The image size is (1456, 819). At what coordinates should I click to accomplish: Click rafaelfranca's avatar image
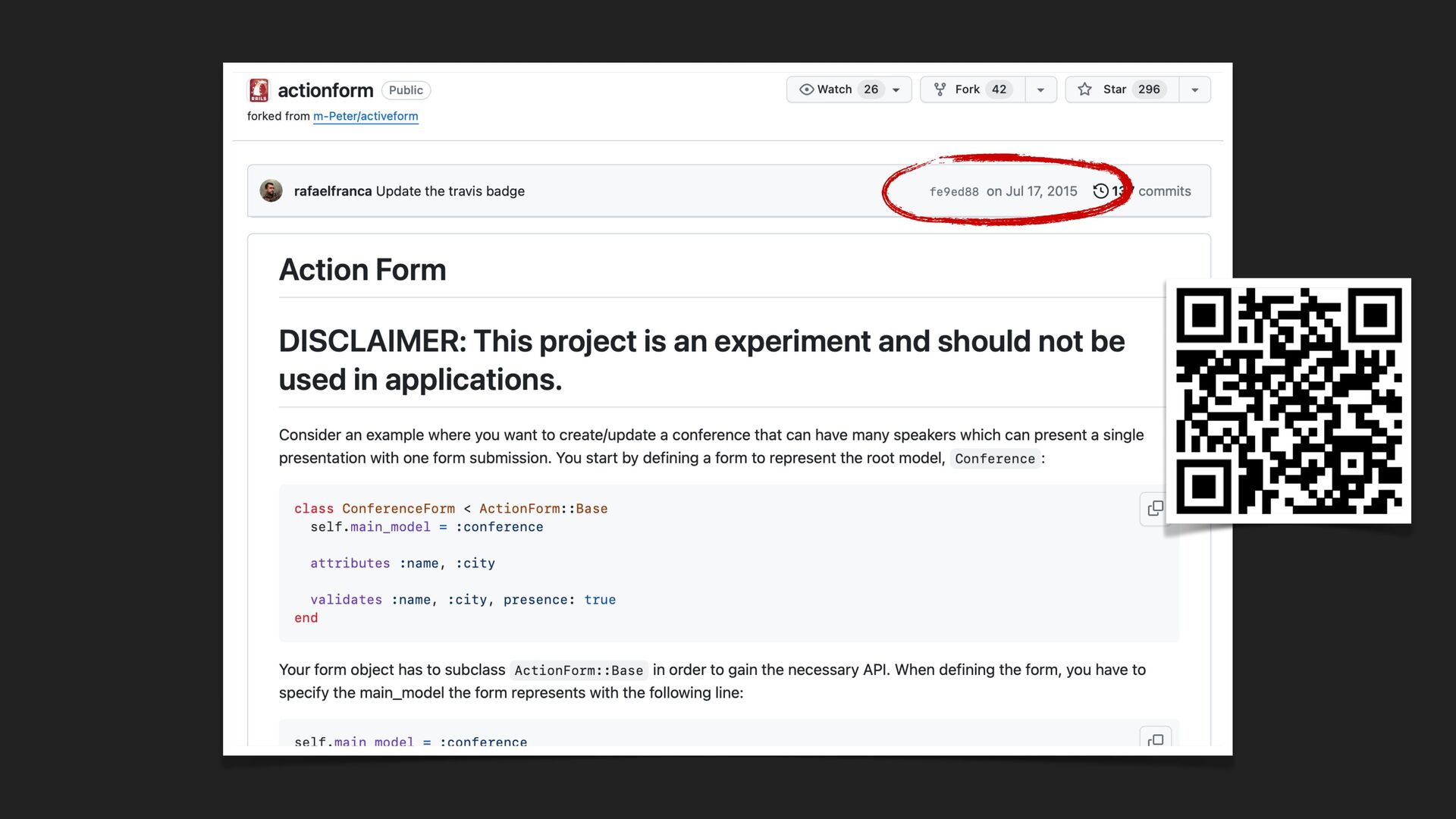[271, 191]
